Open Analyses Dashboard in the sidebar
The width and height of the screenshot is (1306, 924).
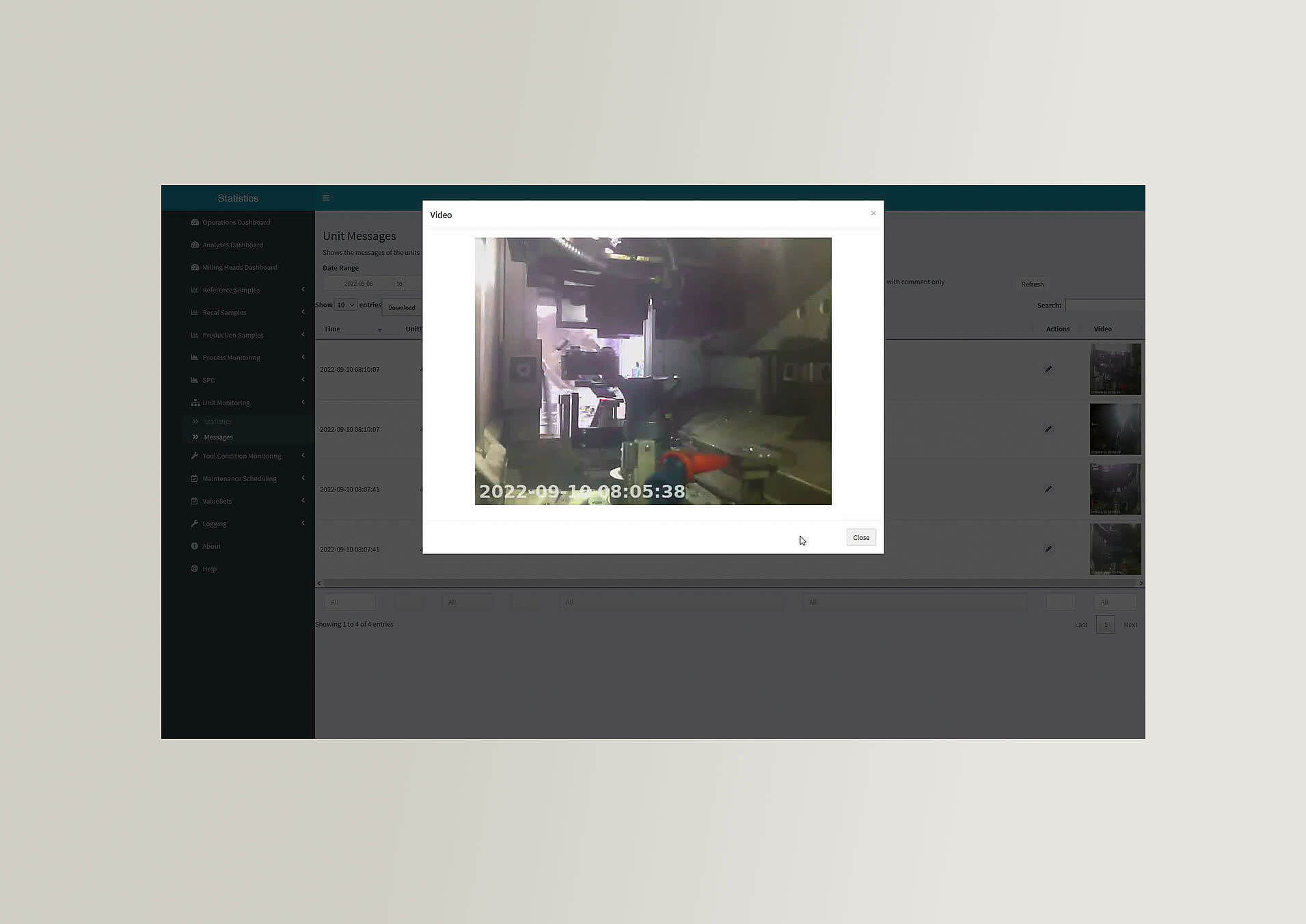tap(233, 245)
